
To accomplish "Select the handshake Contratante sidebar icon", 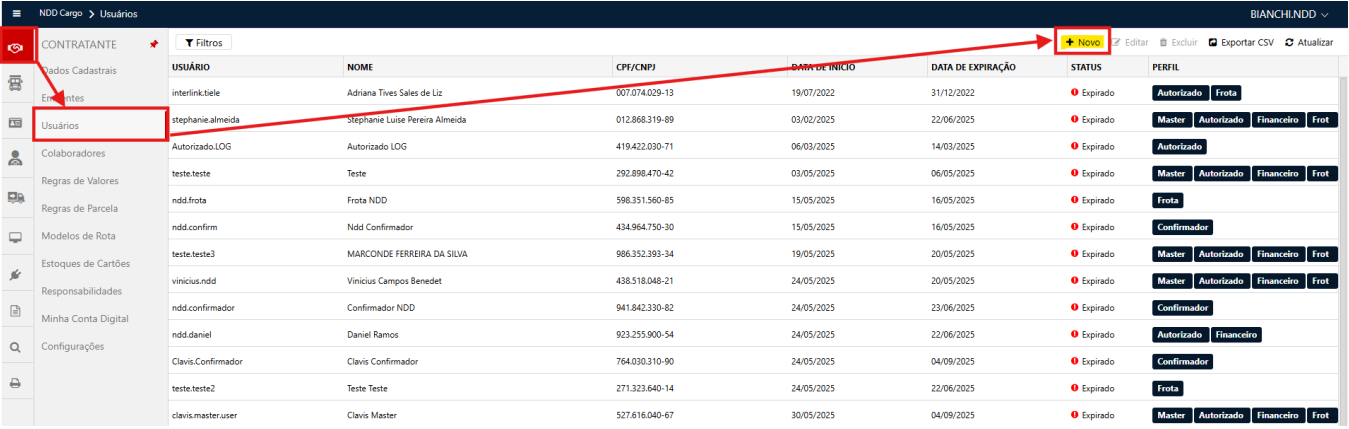I will (x=16, y=47).
